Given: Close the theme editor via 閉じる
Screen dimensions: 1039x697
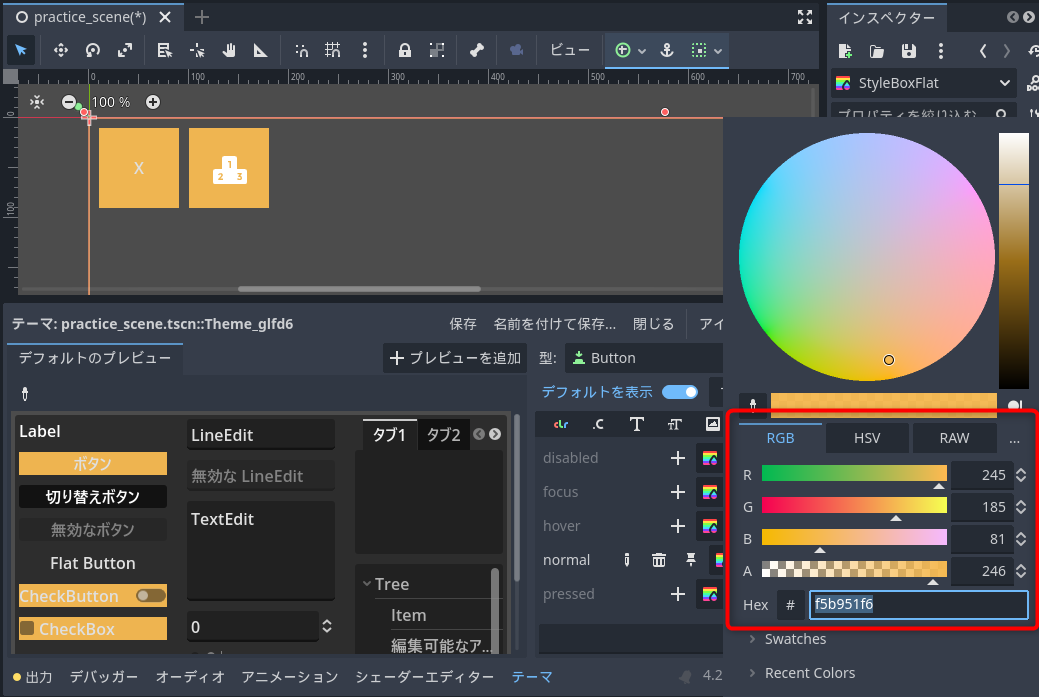Looking at the screenshot, I should click(x=653, y=323).
